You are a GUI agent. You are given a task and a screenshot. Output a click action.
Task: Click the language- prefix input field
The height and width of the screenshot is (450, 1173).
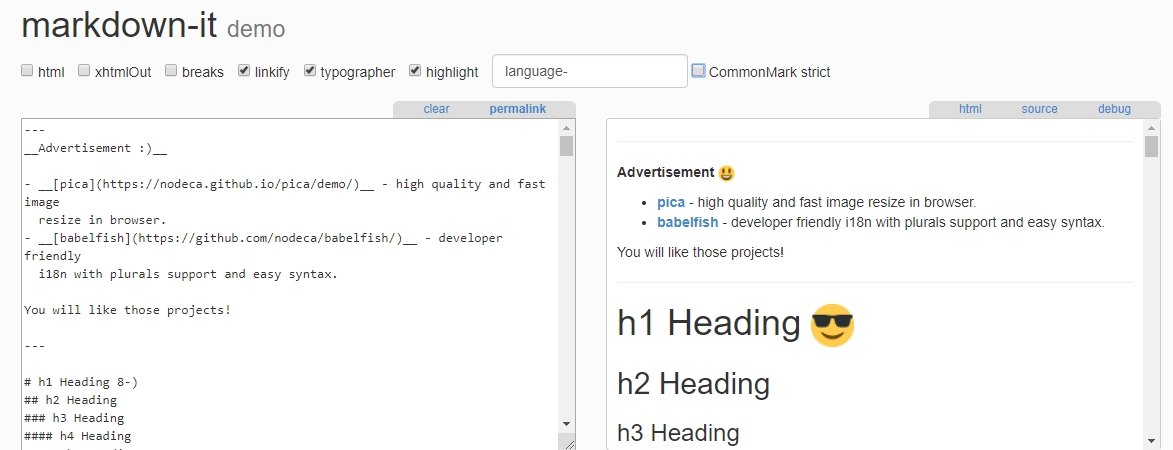589,71
